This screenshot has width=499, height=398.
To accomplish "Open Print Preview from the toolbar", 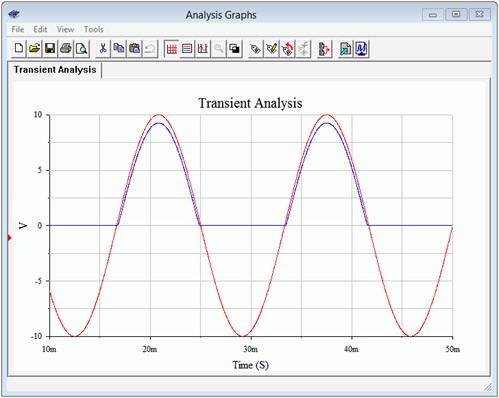I will (x=81, y=49).
